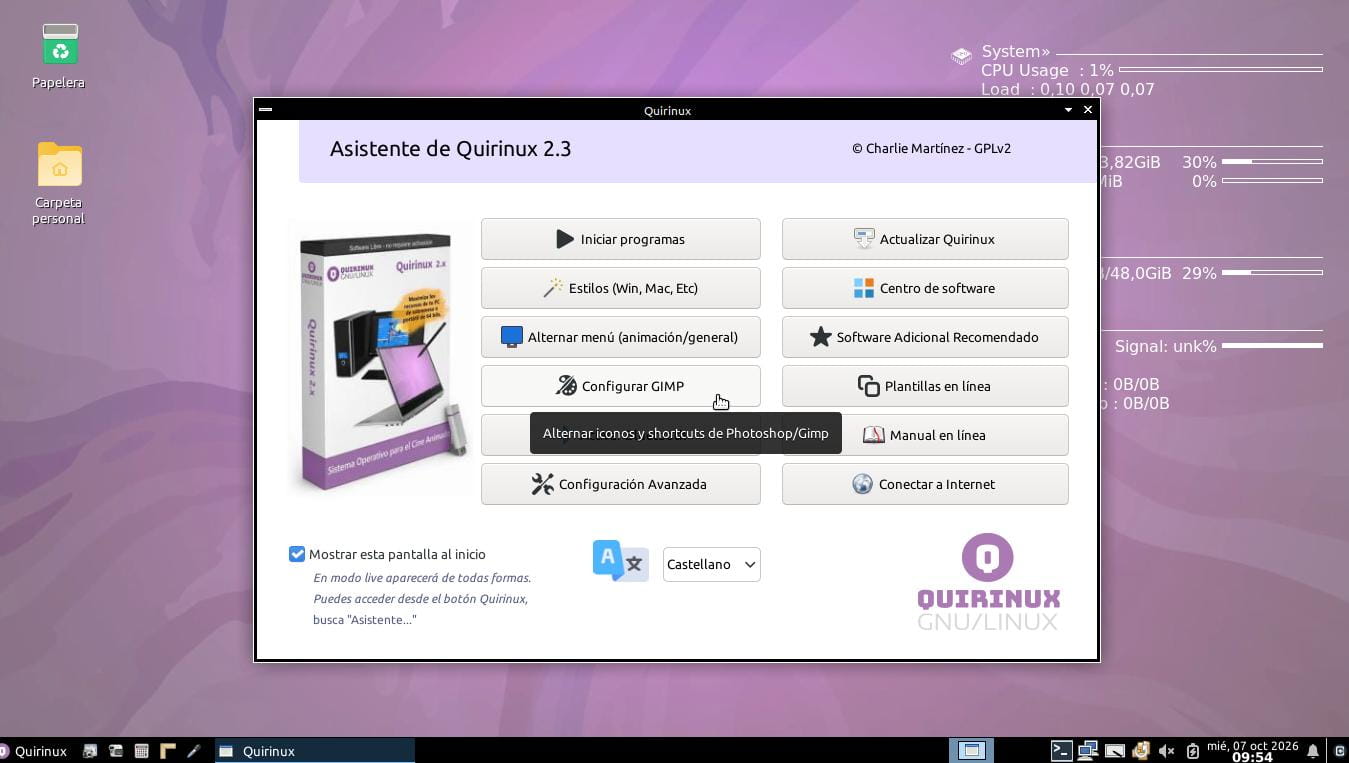Click Alternar menú (animación/general) button
Viewport: 1349px width, 763px height.
coord(620,337)
